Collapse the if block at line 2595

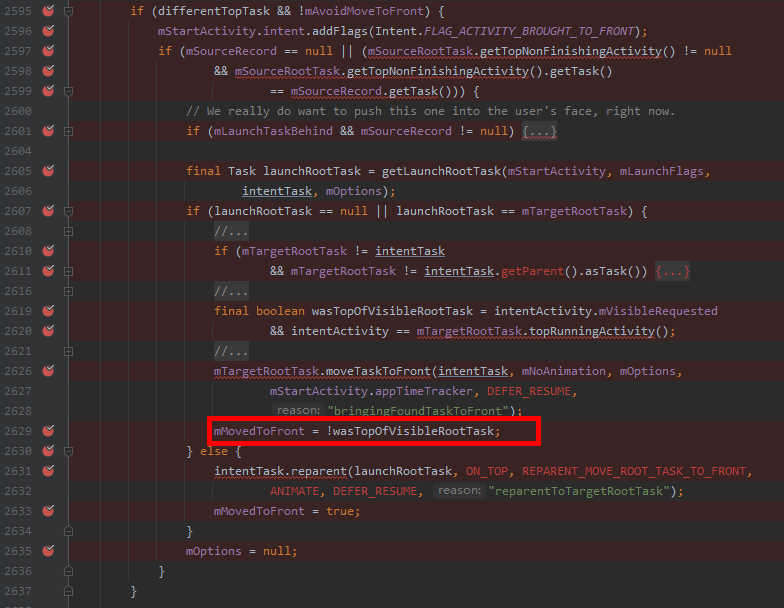[x=68, y=11]
